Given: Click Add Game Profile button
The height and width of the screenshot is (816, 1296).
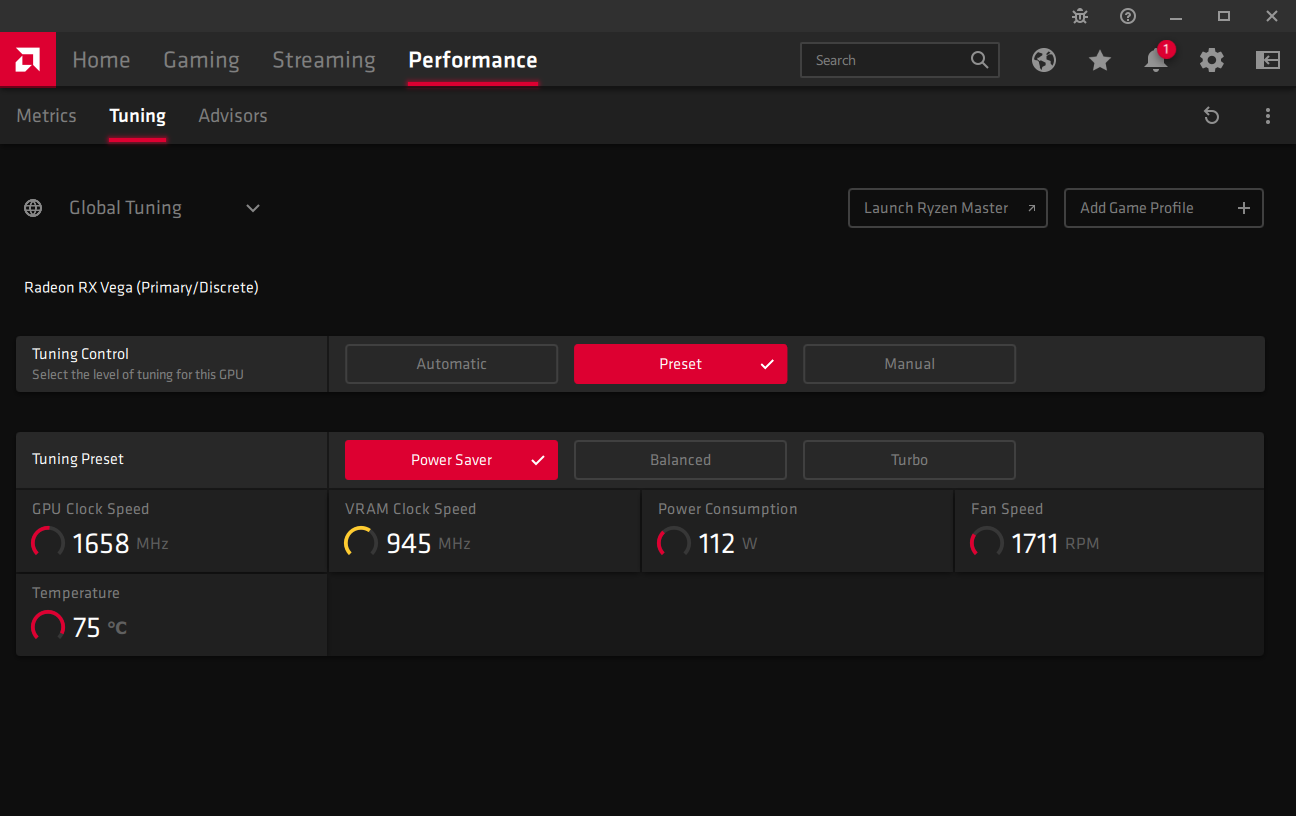Looking at the screenshot, I should click(x=1164, y=208).
